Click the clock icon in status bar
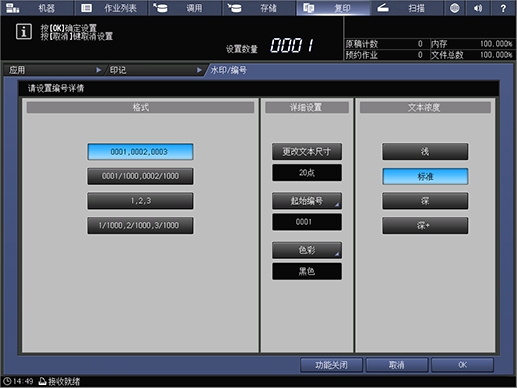This screenshot has height=388, width=517. click(7, 381)
